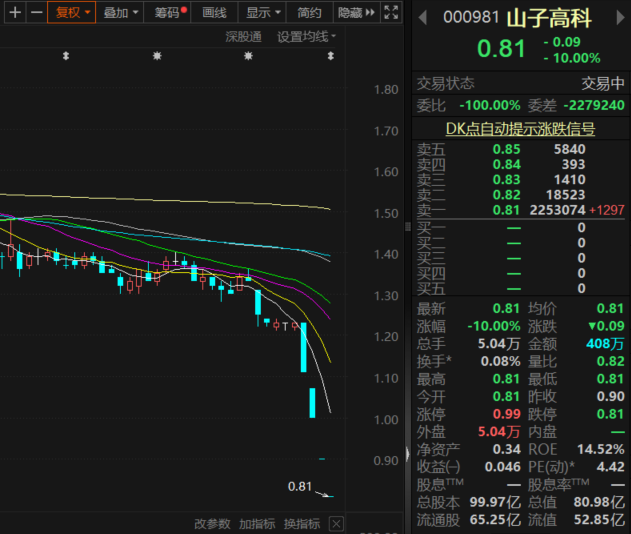Screen dimensions: 631x534
Task: Click the 卖四 price 0.84
Action: pyautogui.click(x=506, y=164)
